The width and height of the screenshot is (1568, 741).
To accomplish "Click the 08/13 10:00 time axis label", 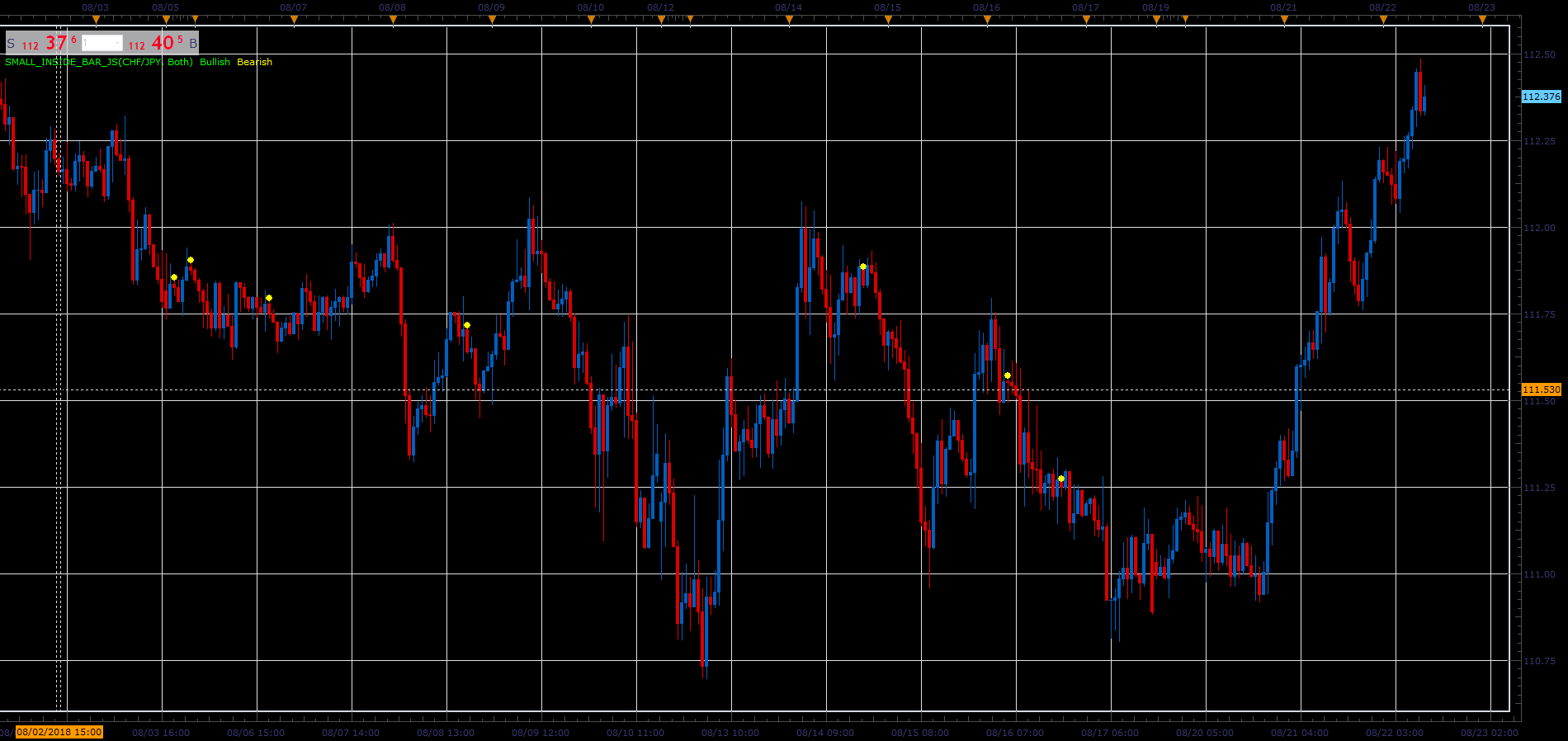I will tap(730, 733).
